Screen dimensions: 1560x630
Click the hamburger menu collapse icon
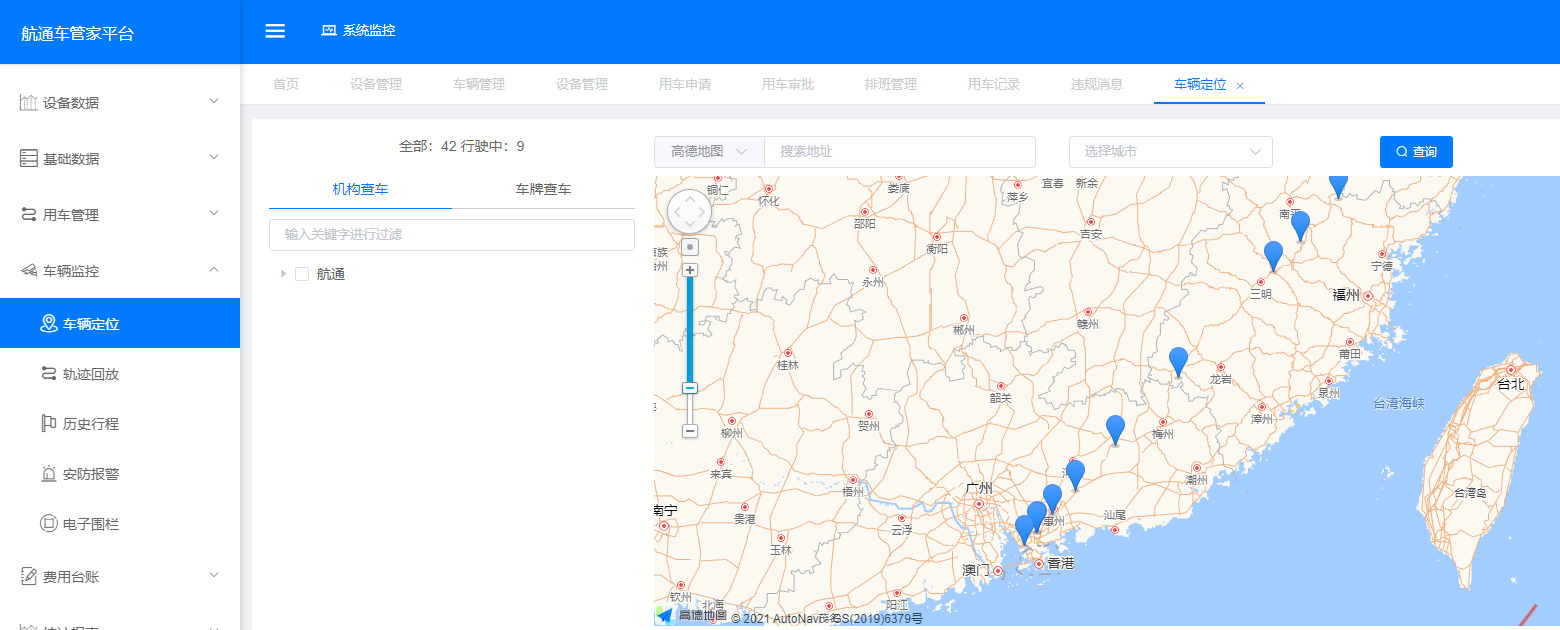(275, 31)
